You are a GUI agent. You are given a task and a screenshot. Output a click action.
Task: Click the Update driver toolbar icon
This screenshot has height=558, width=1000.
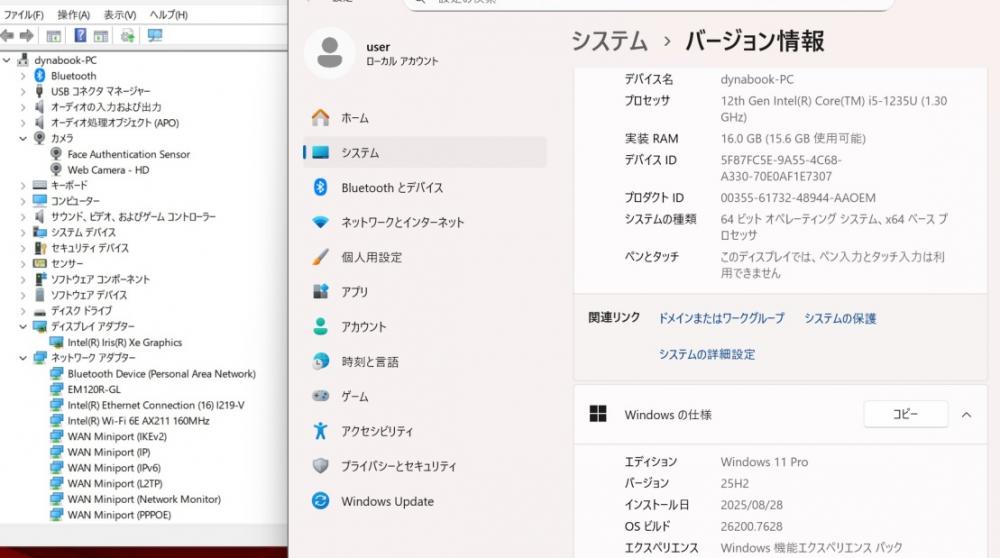coord(128,36)
